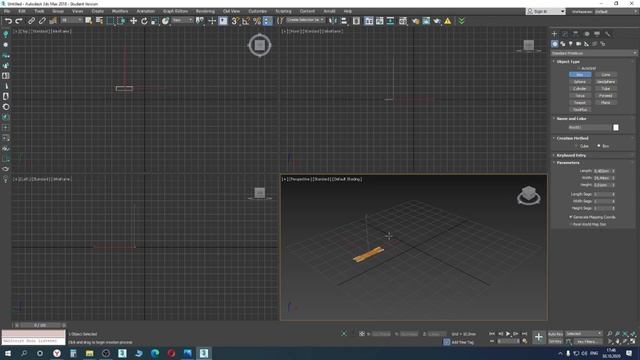
Task: Click the Align tool icon
Action: coord(344,21)
